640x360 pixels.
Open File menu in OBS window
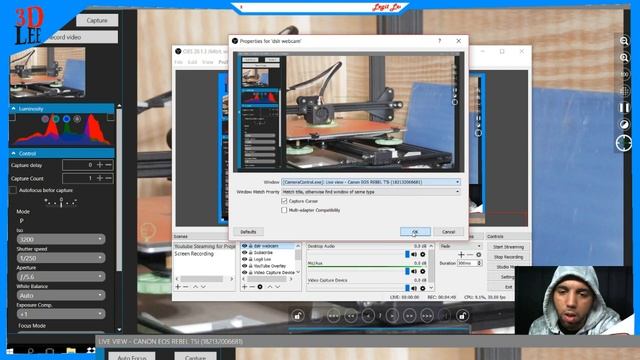(x=179, y=62)
